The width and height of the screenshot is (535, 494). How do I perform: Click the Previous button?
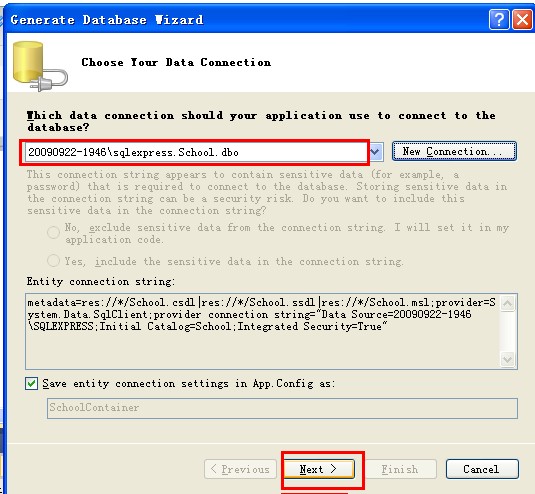[x=241, y=469]
